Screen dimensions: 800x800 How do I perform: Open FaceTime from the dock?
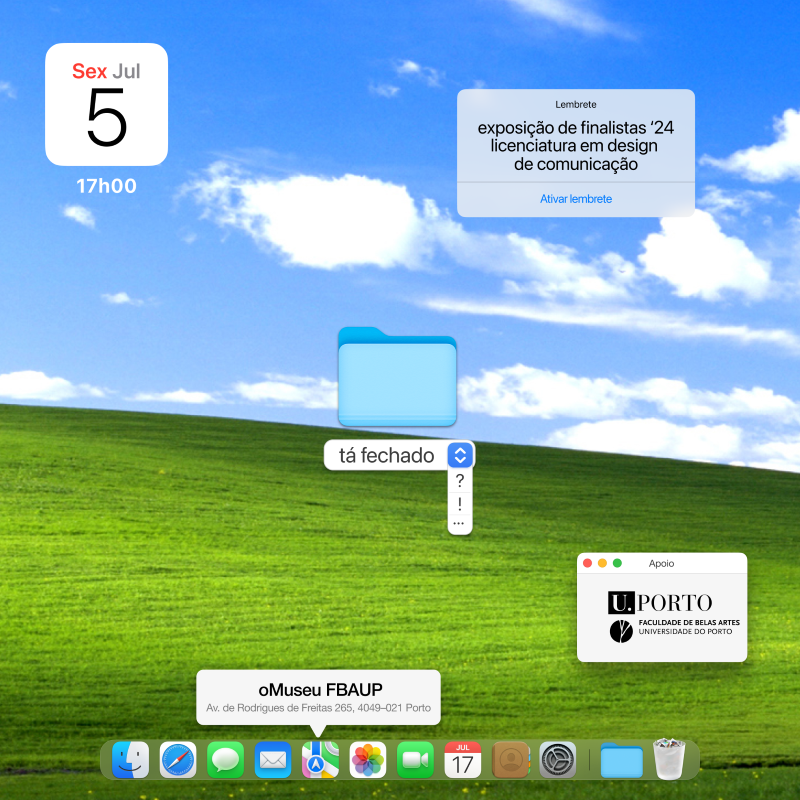(415, 760)
